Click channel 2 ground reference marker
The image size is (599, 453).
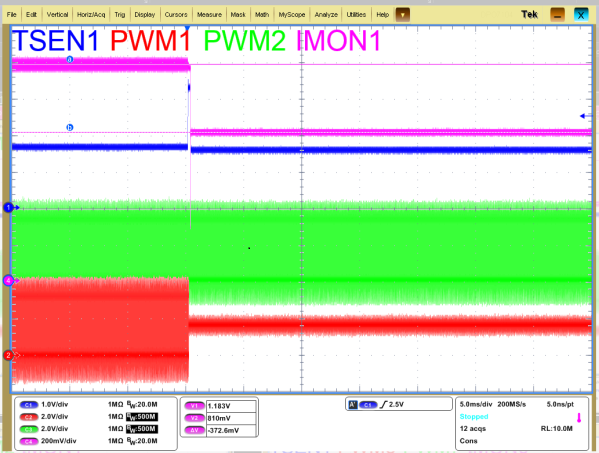tap(9, 355)
